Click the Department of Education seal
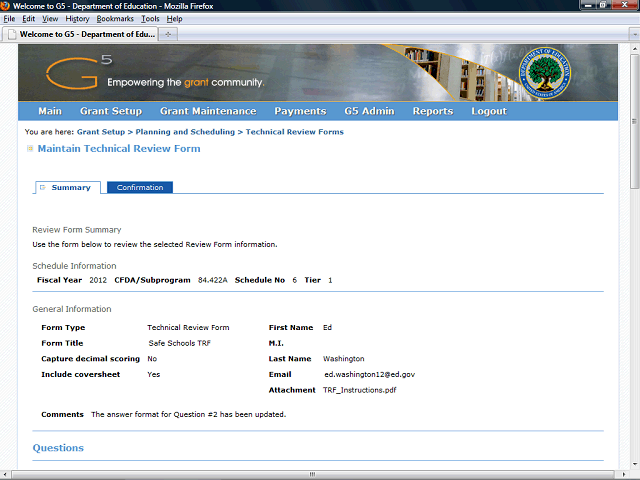640x480 pixels. click(544, 73)
